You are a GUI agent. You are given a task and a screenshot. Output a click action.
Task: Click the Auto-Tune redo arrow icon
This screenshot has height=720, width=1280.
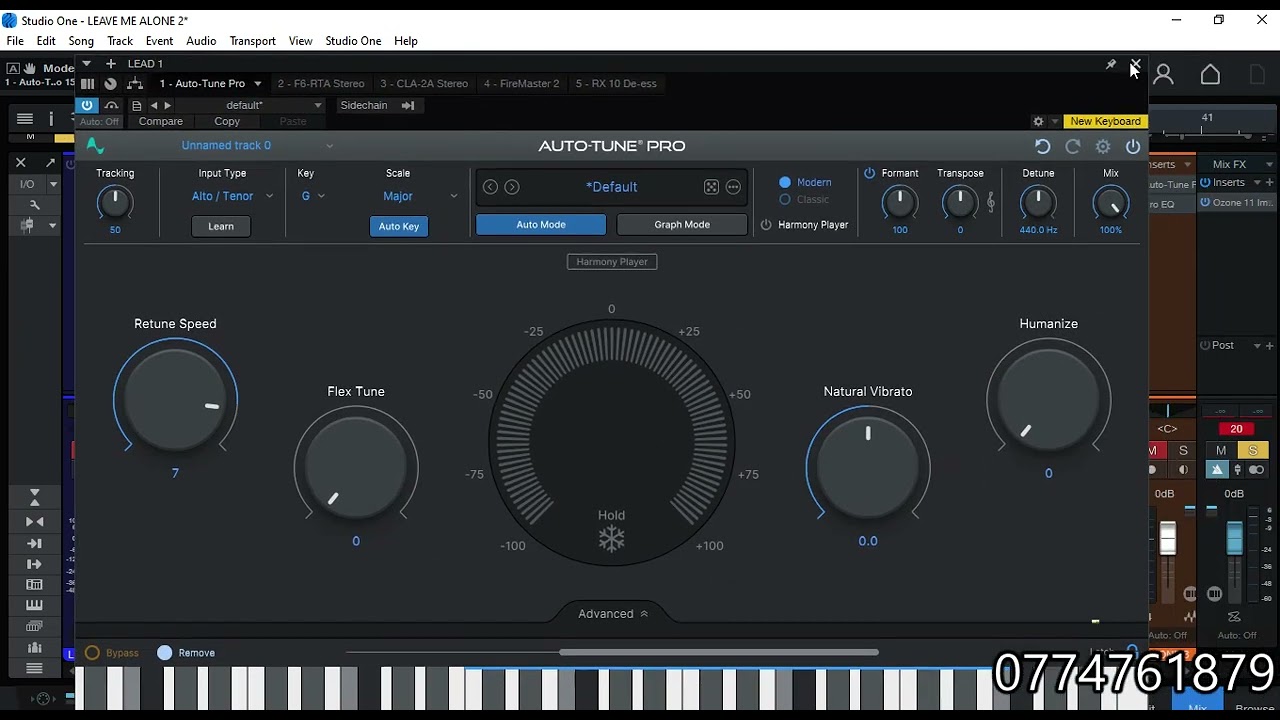tap(1073, 146)
